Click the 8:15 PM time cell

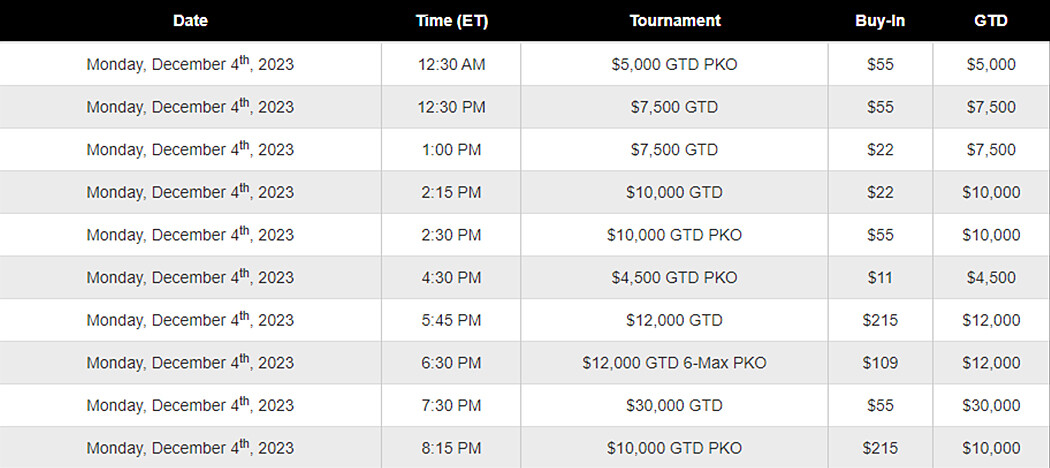pos(451,448)
